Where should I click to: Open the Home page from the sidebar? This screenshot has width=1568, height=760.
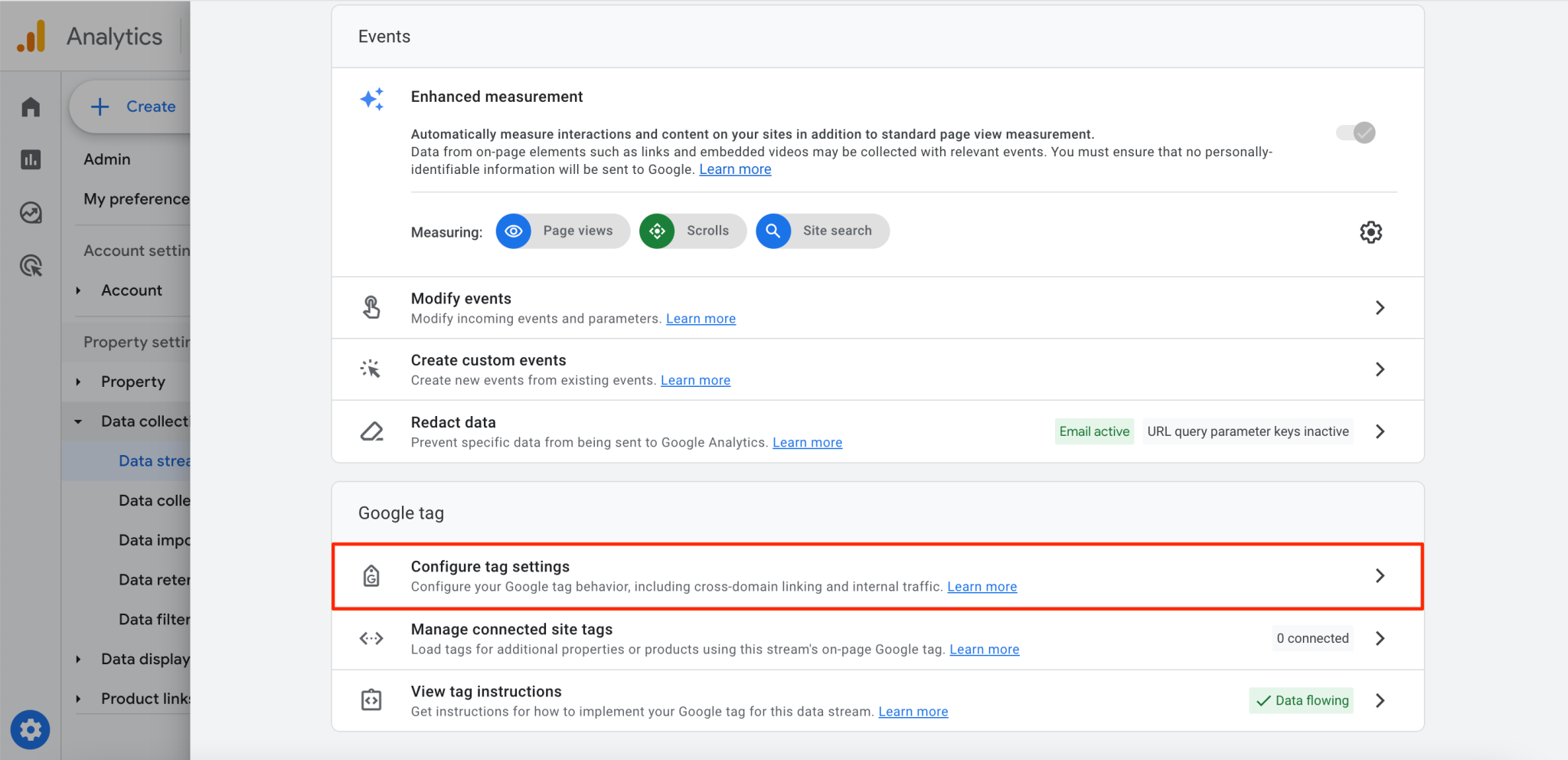click(x=30, y=106)
